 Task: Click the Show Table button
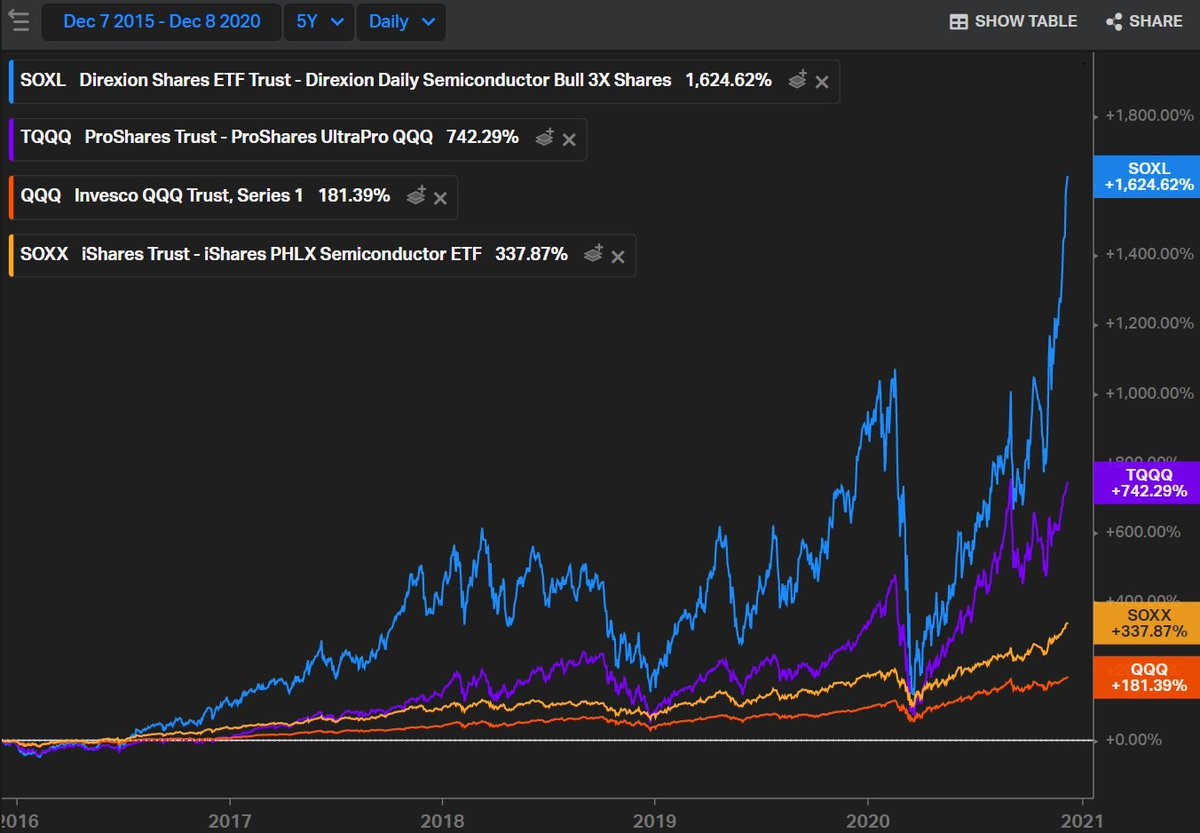pyautogui.click(x=1013, y=21)
